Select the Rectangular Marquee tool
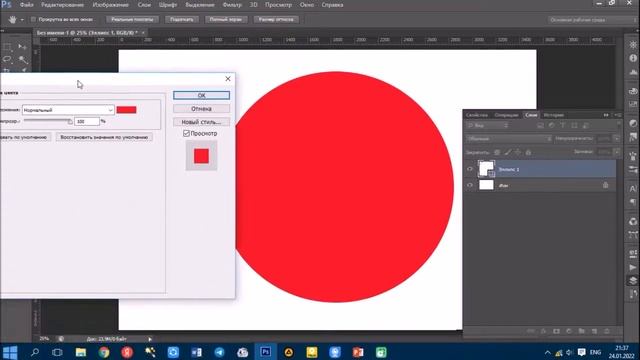The image size is (640, 360). (7, 47)
